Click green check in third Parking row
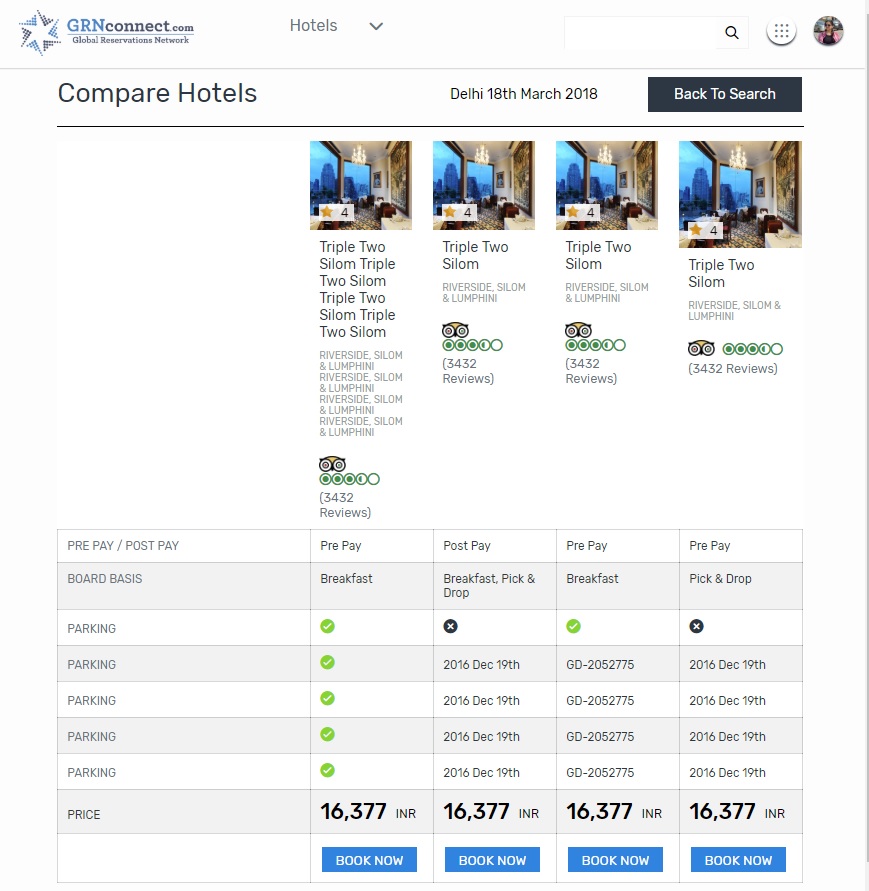The height and width of the screenshot is (891, 869). pos(327,698)
